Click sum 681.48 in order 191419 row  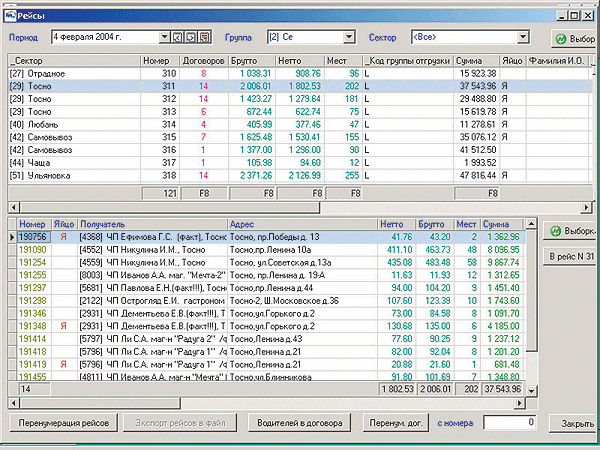506,364
